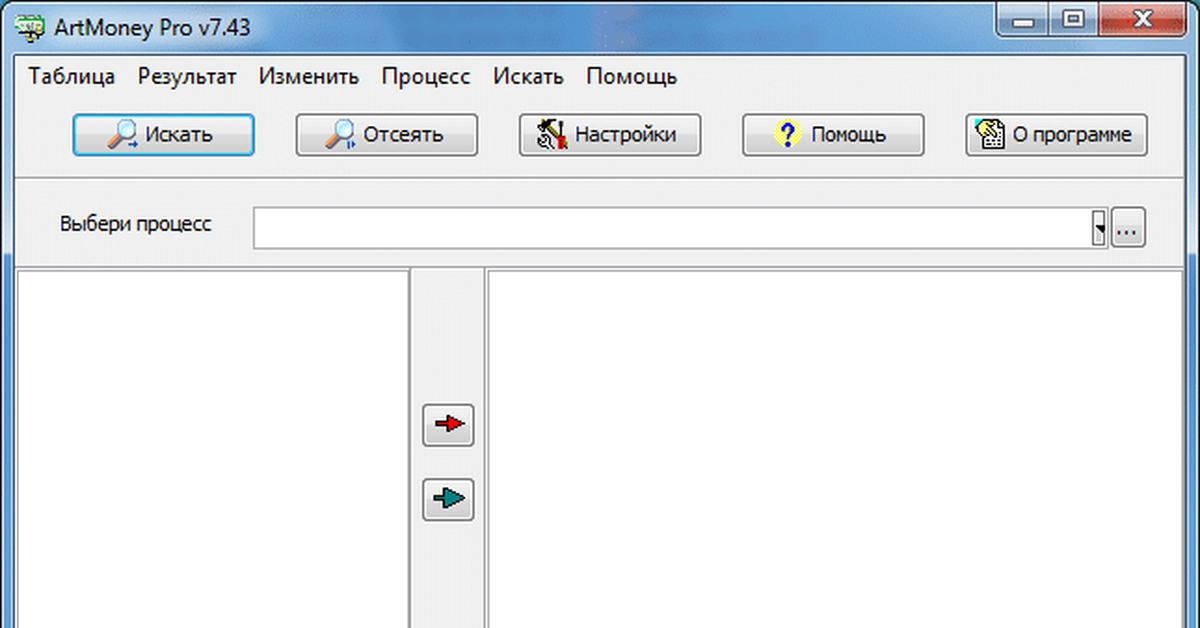This screenshot has height=628, width=1200.
Task: Click the green arrow transfer button
Action: coord(448,498)
